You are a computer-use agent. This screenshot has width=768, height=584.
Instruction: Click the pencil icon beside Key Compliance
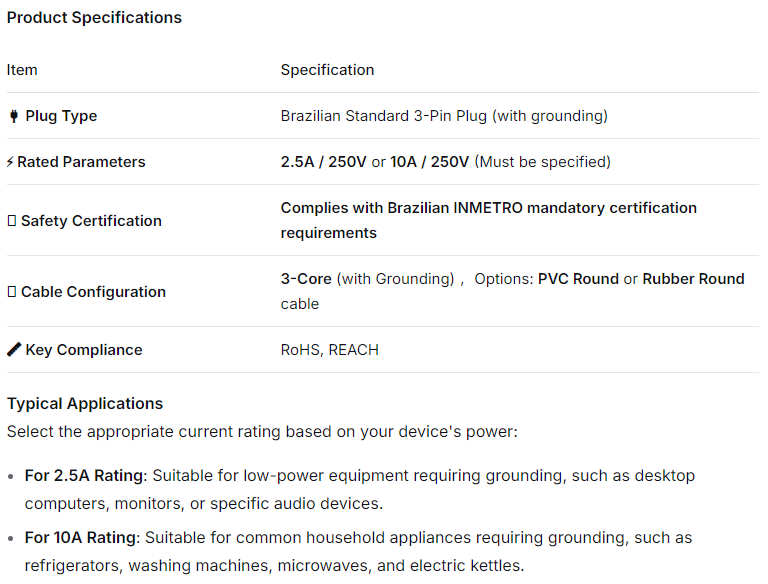(x=14, y=350)
